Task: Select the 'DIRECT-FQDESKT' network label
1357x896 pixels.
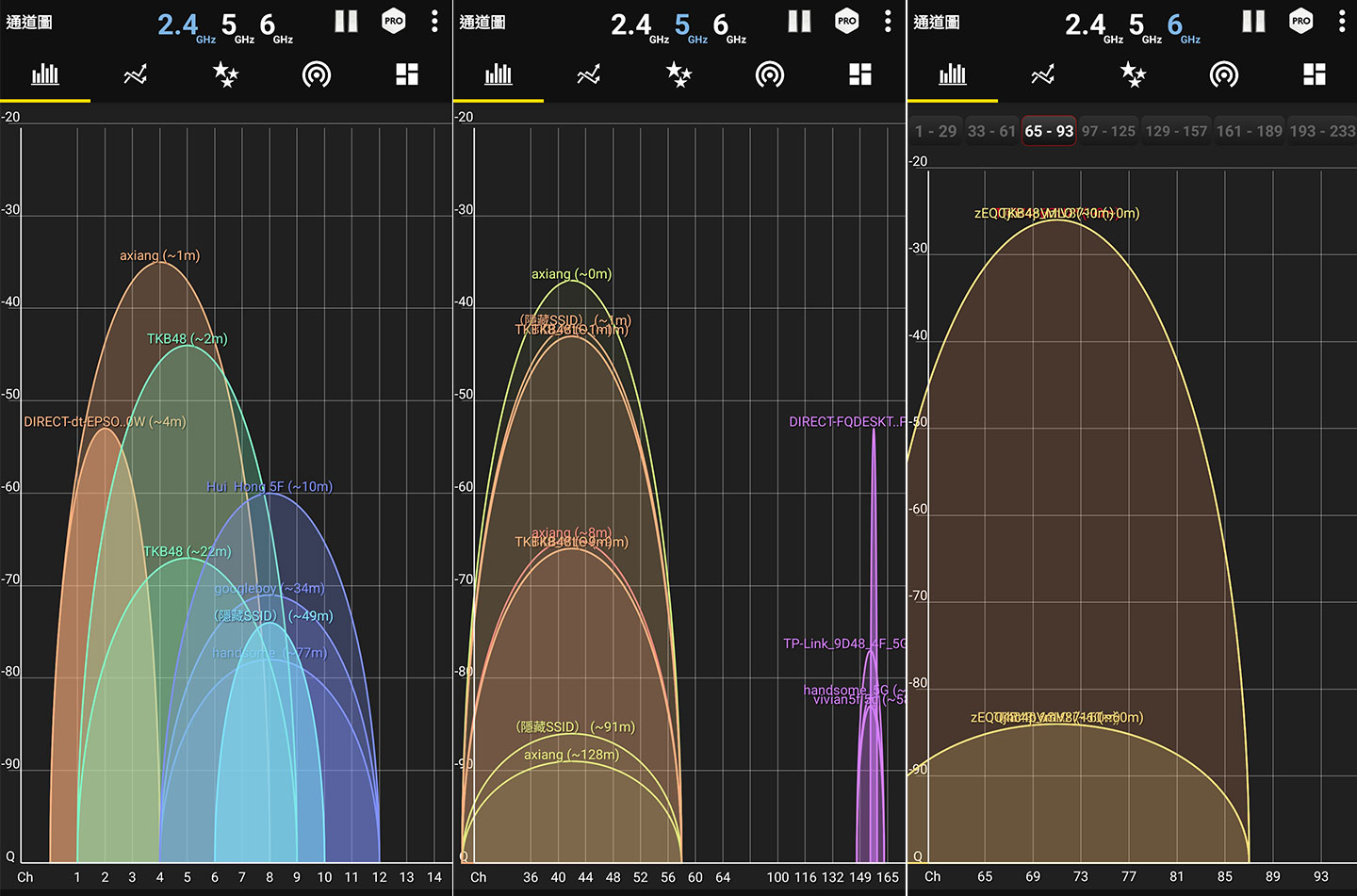Action: click(x=847, y=421)
